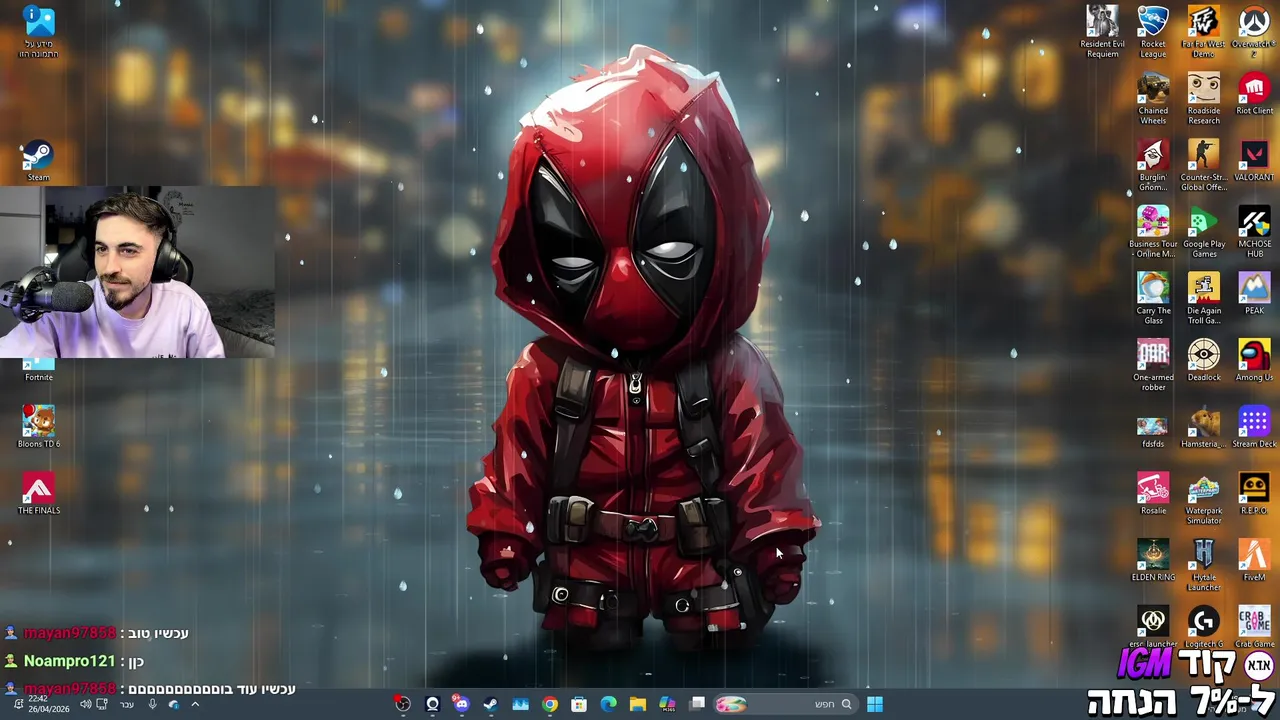
Task: Open the FiveM desktop shortcut
Action: click(x=1254, y=561)
